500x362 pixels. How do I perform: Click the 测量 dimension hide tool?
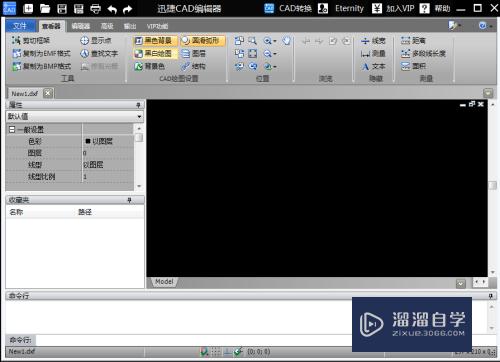pos(373,53)
